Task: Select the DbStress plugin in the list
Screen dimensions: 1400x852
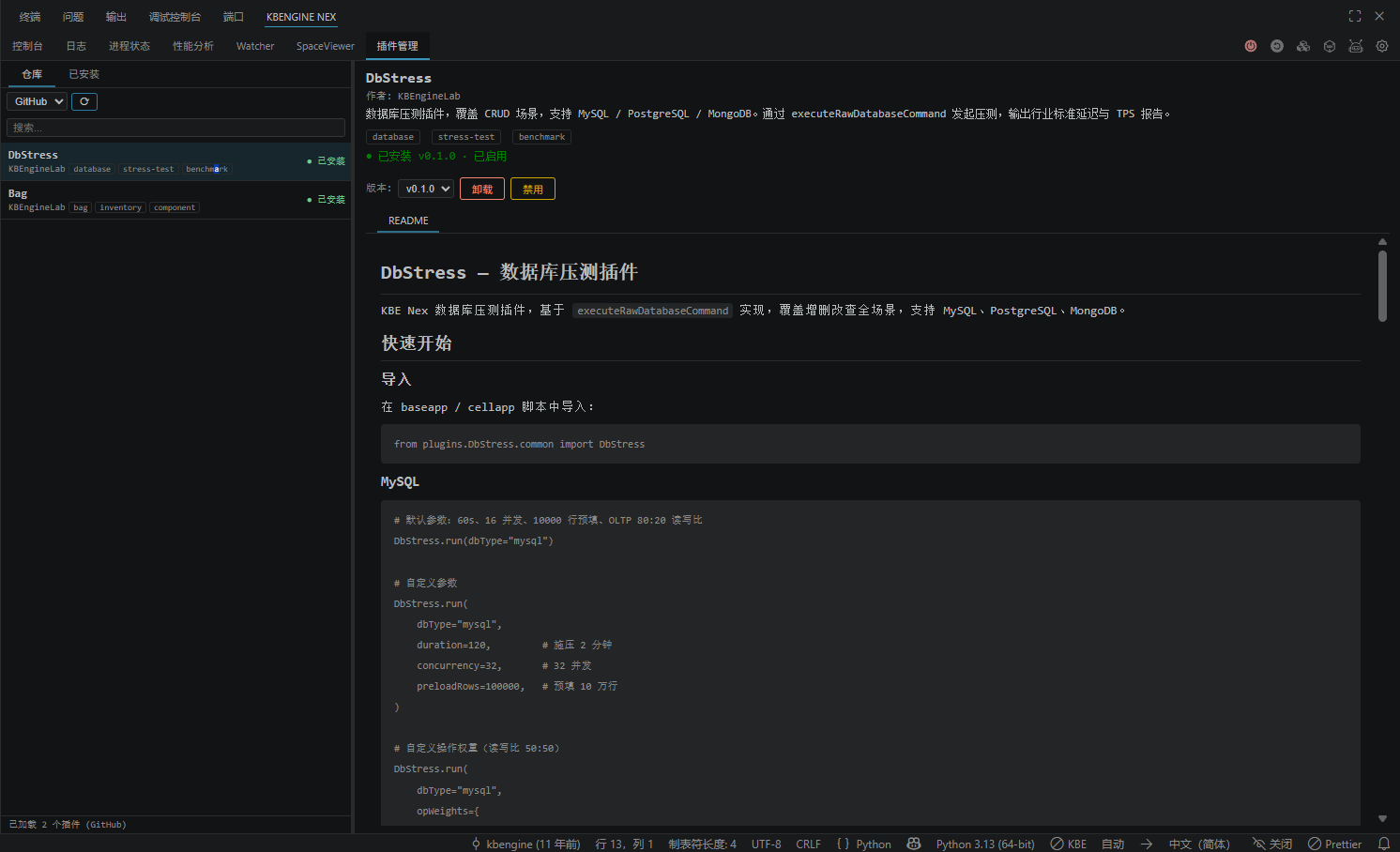Action: (176, 161)
